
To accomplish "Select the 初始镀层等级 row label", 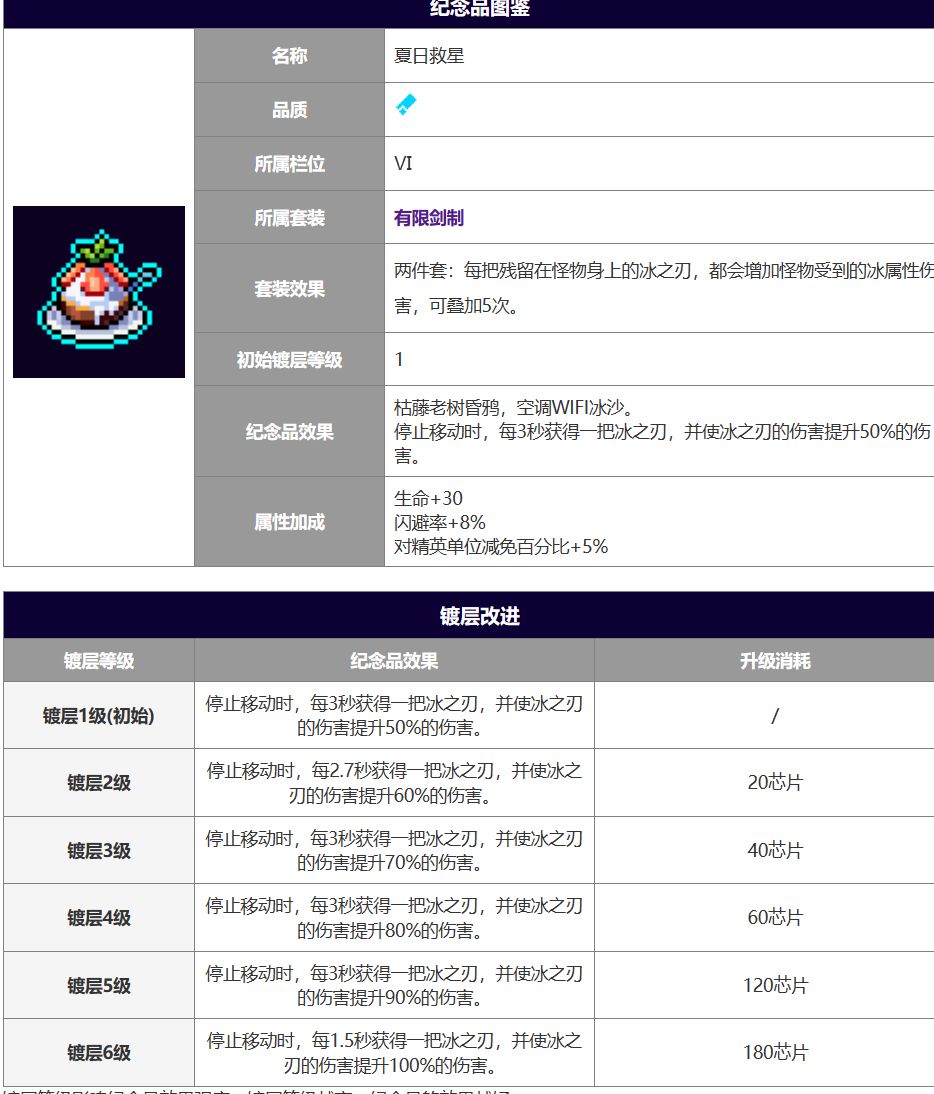I will click(x=289, y=359).
